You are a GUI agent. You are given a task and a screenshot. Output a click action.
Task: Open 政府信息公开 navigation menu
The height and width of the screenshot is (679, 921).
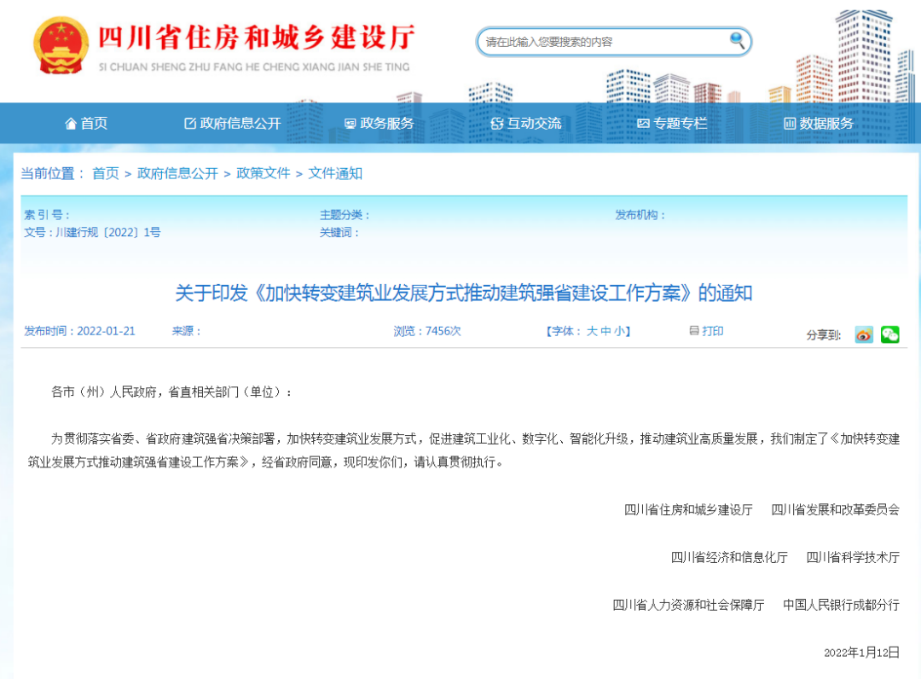(x=232, y=124)
